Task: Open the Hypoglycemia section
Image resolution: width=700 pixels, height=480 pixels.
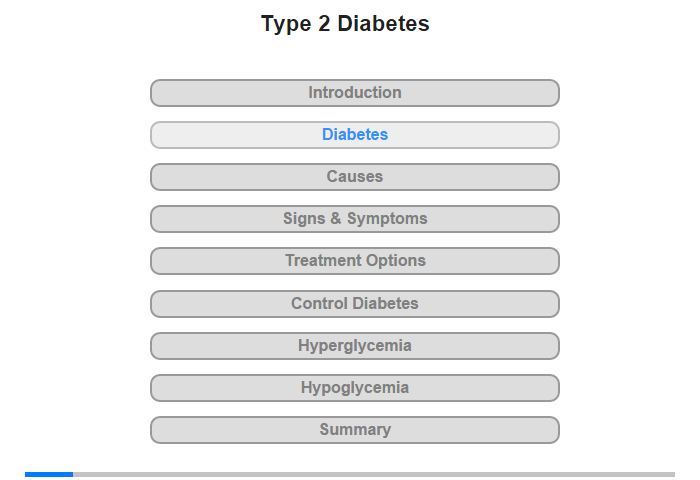Action: (x=354, y=388)
